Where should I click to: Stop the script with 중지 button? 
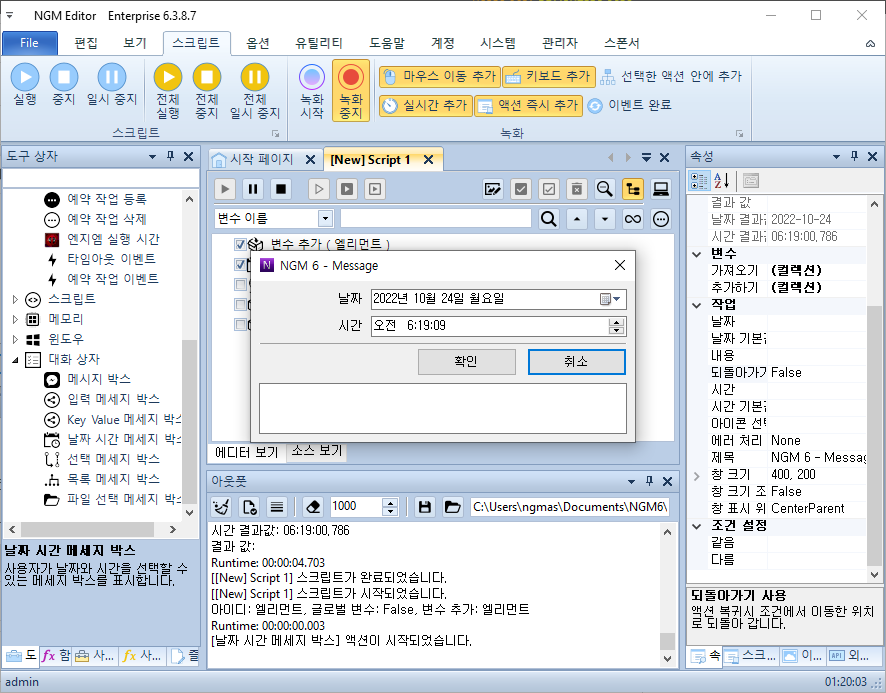pyautogui.click(x=63, y=85)
